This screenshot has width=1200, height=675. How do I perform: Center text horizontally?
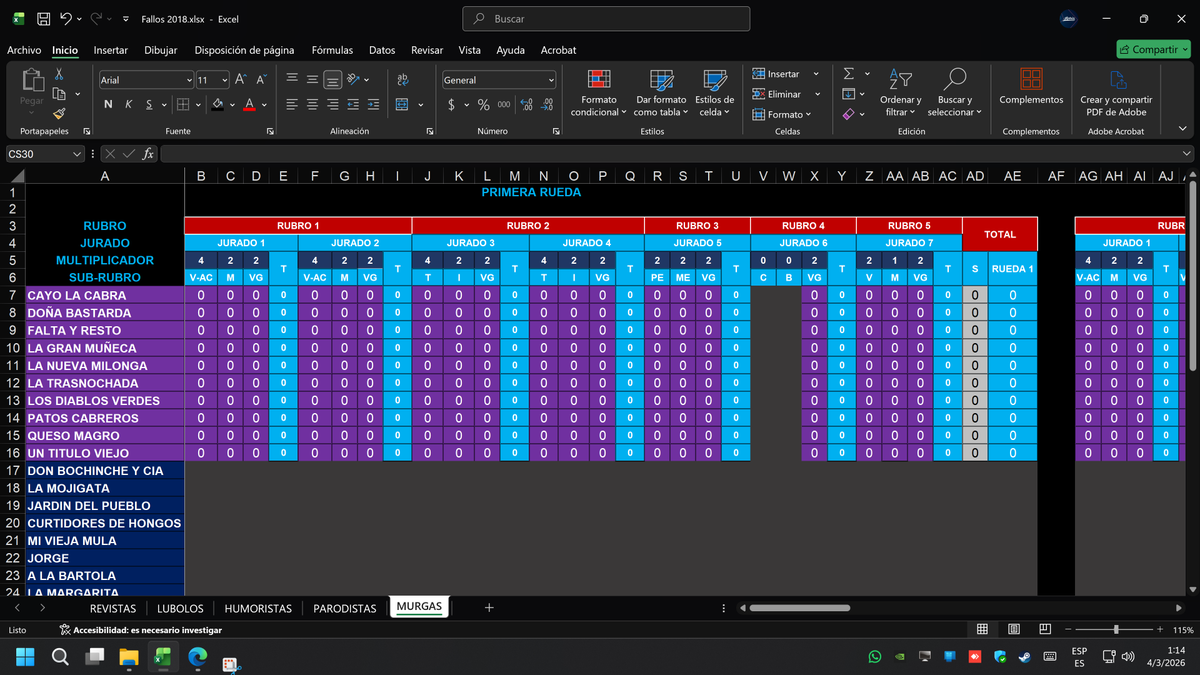pyautogui.click(x=313, y=104)
